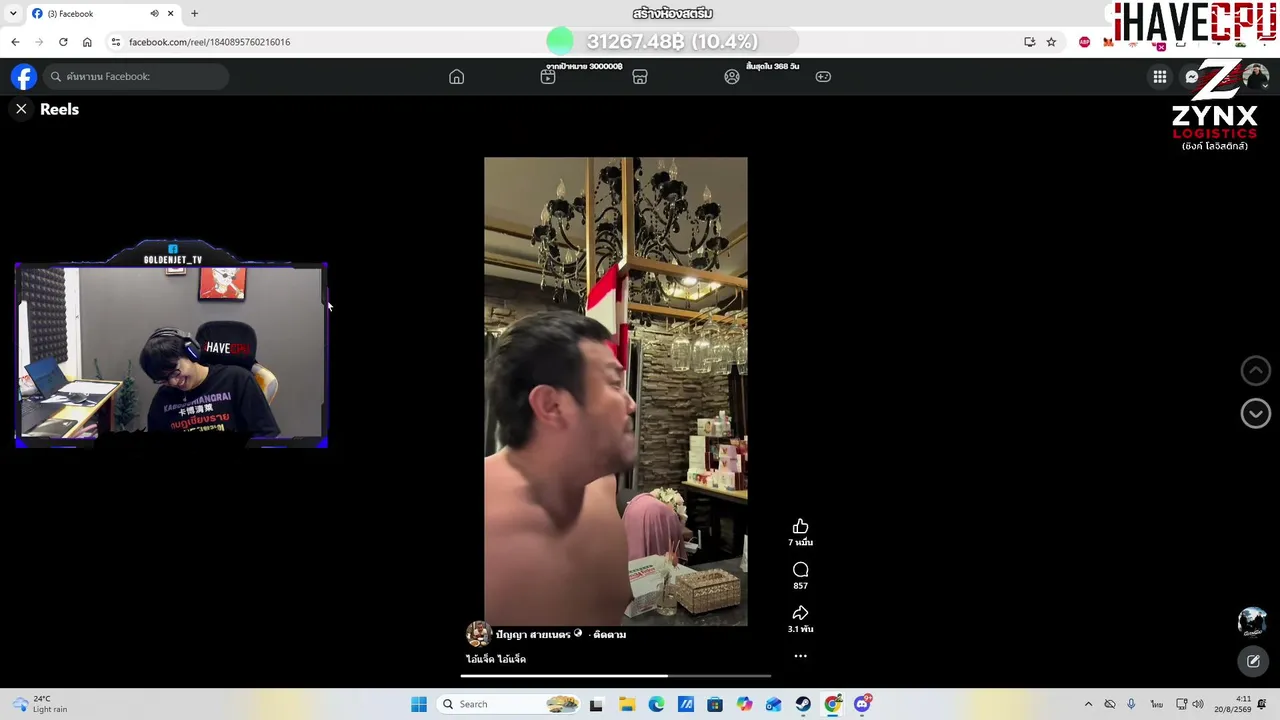Image resolution: width=1280 pixels, height=720 pixels.
Task: Open File Explorer from taskbar
Action: coord(627,704)
